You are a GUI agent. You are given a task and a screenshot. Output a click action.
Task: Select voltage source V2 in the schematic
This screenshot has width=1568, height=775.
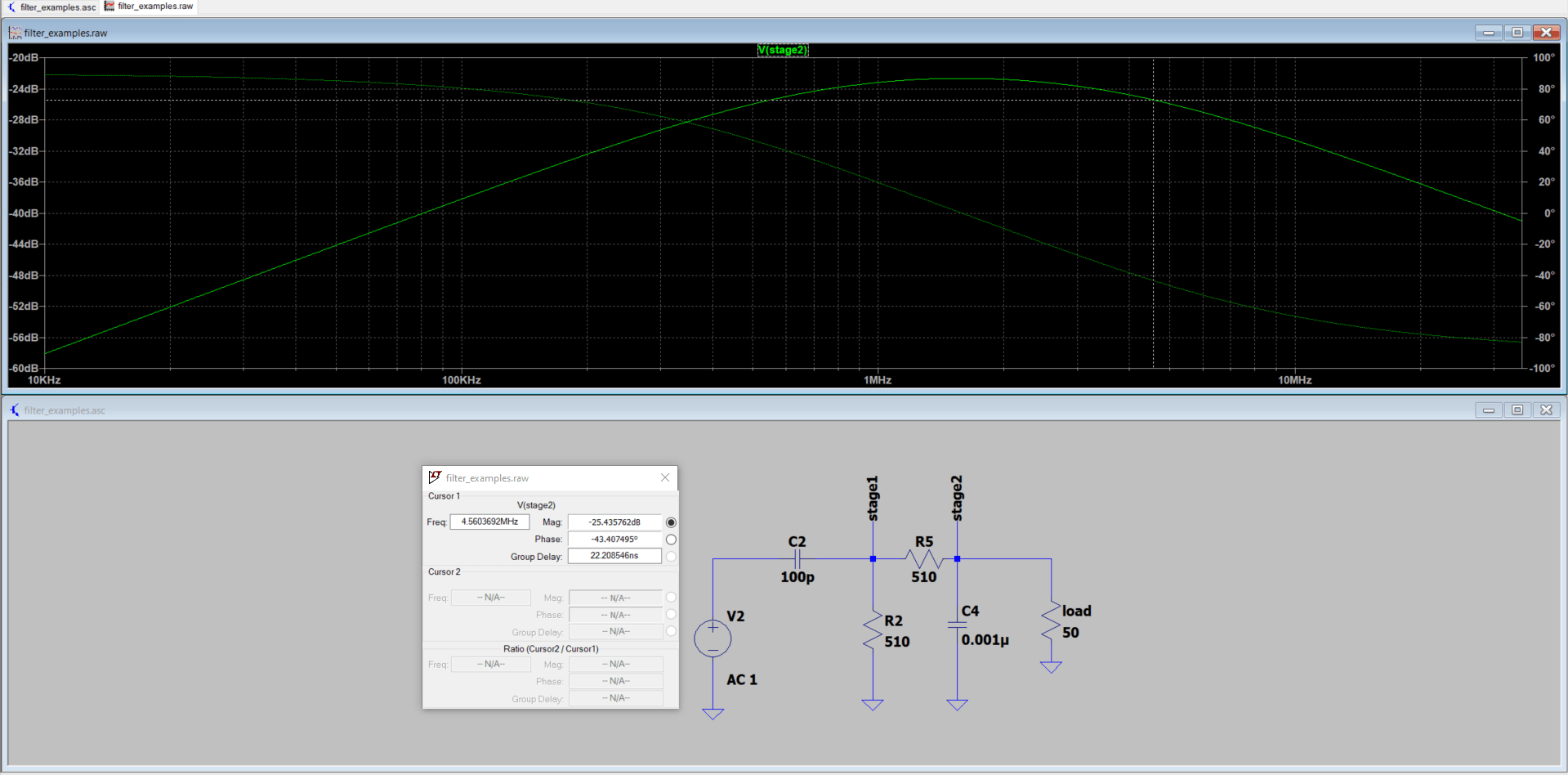click(712, 638)
